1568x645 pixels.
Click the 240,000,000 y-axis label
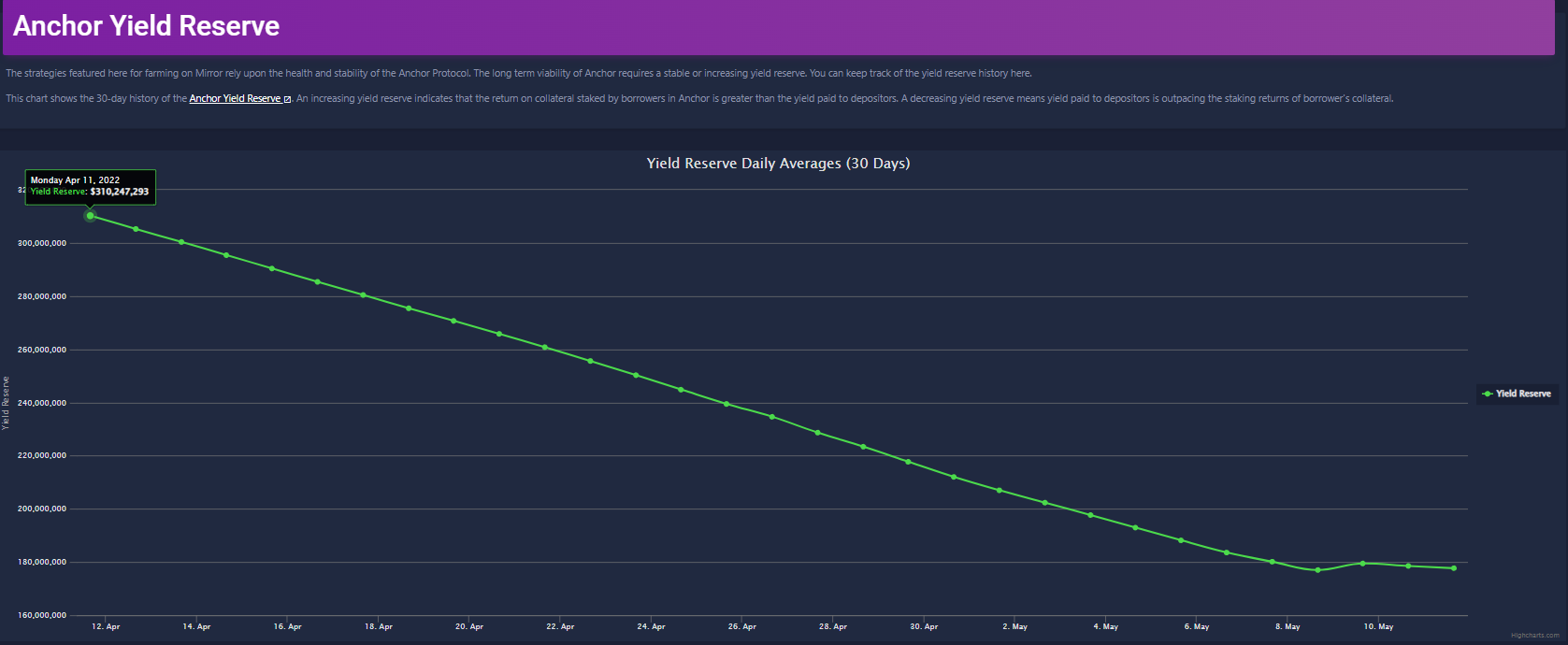(42, 403)
